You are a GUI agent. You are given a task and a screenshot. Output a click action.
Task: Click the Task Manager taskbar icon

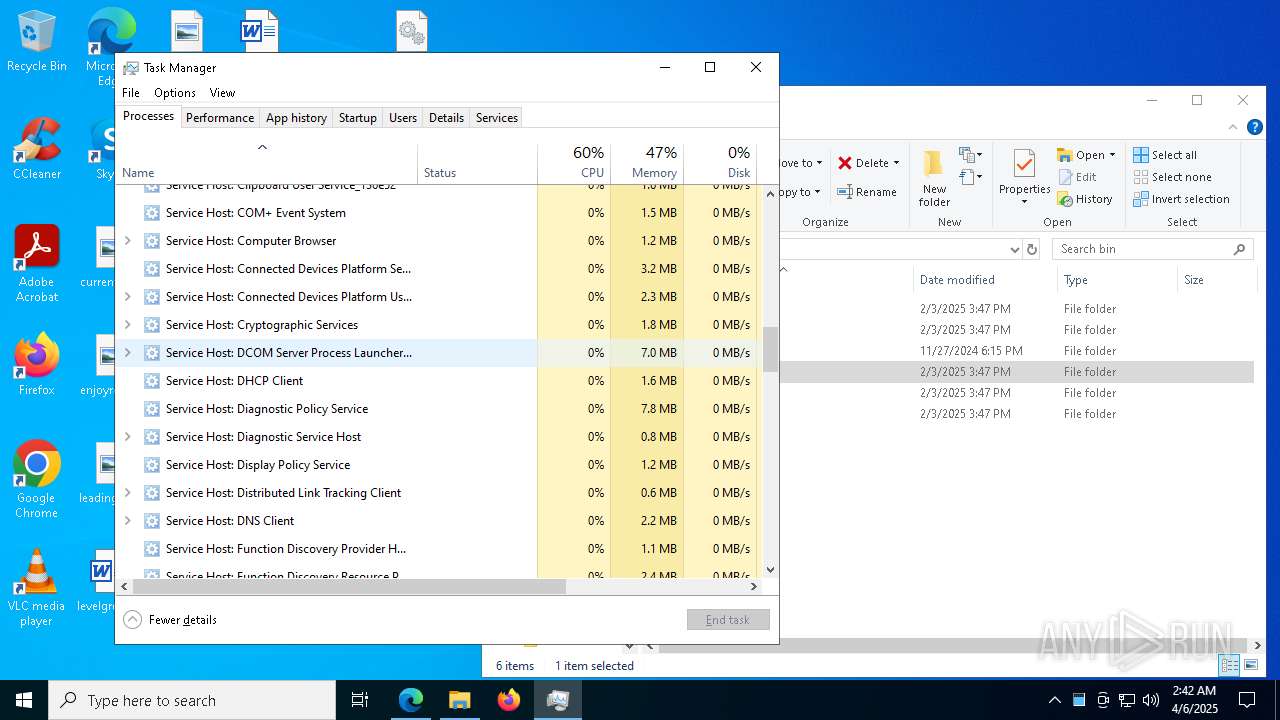point(557,700)
